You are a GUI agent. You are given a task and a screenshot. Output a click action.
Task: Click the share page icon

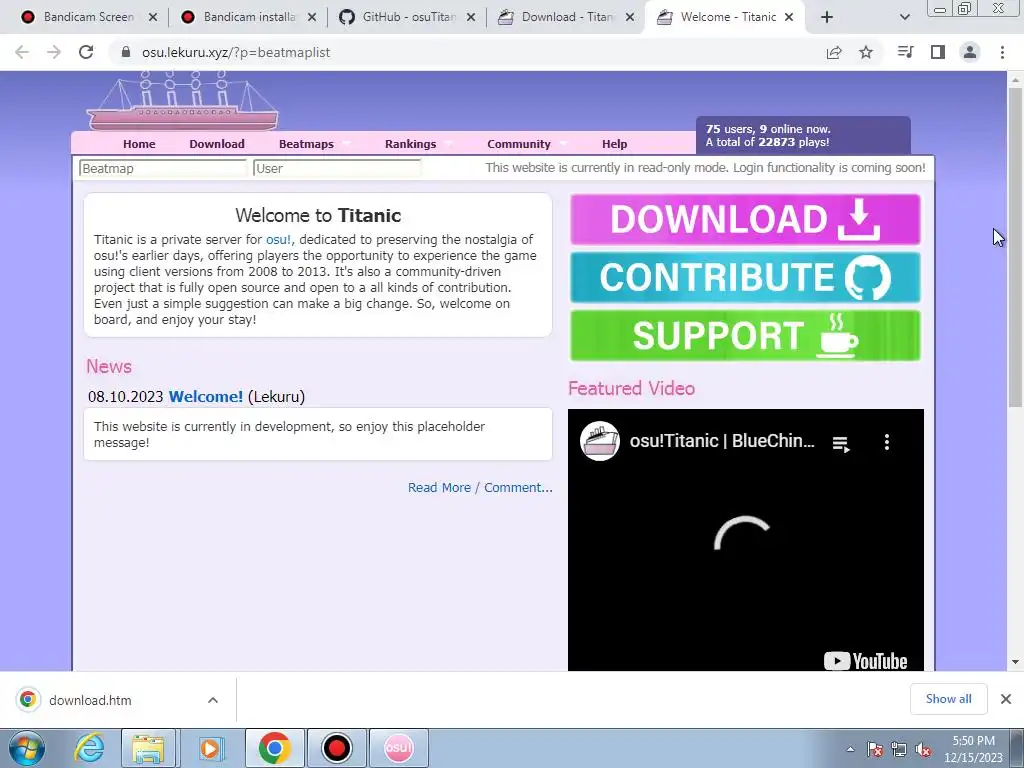pyautogui.click(x=834, y=52)
